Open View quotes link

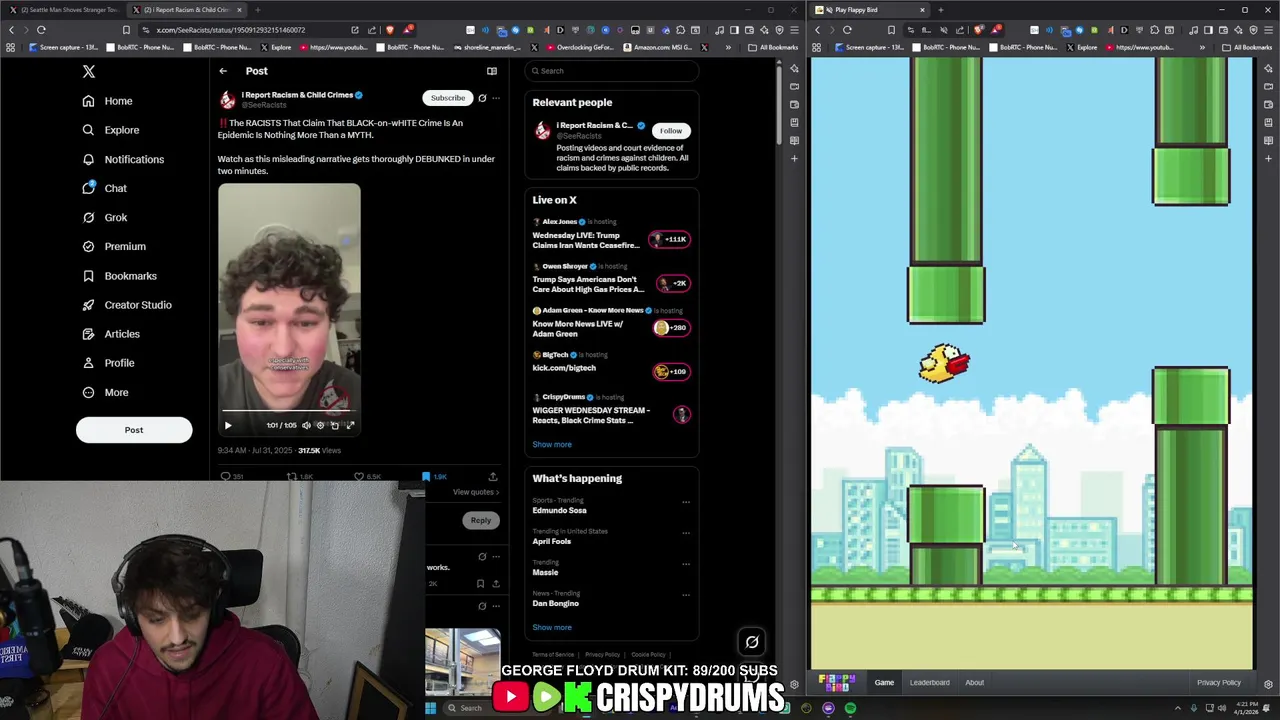476,492
